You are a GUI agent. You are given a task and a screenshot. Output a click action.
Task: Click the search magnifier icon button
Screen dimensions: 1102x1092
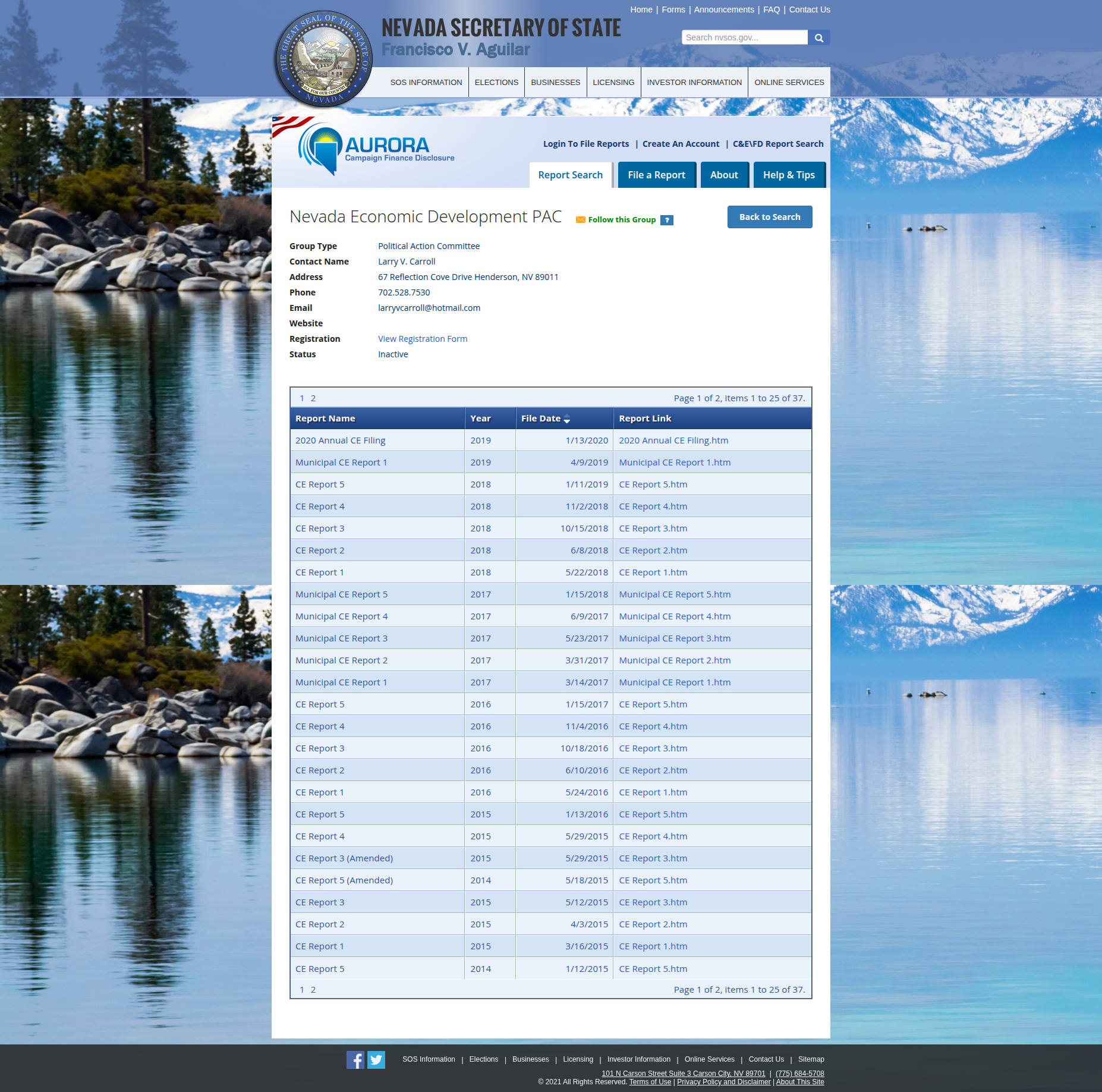pos(818,37)
